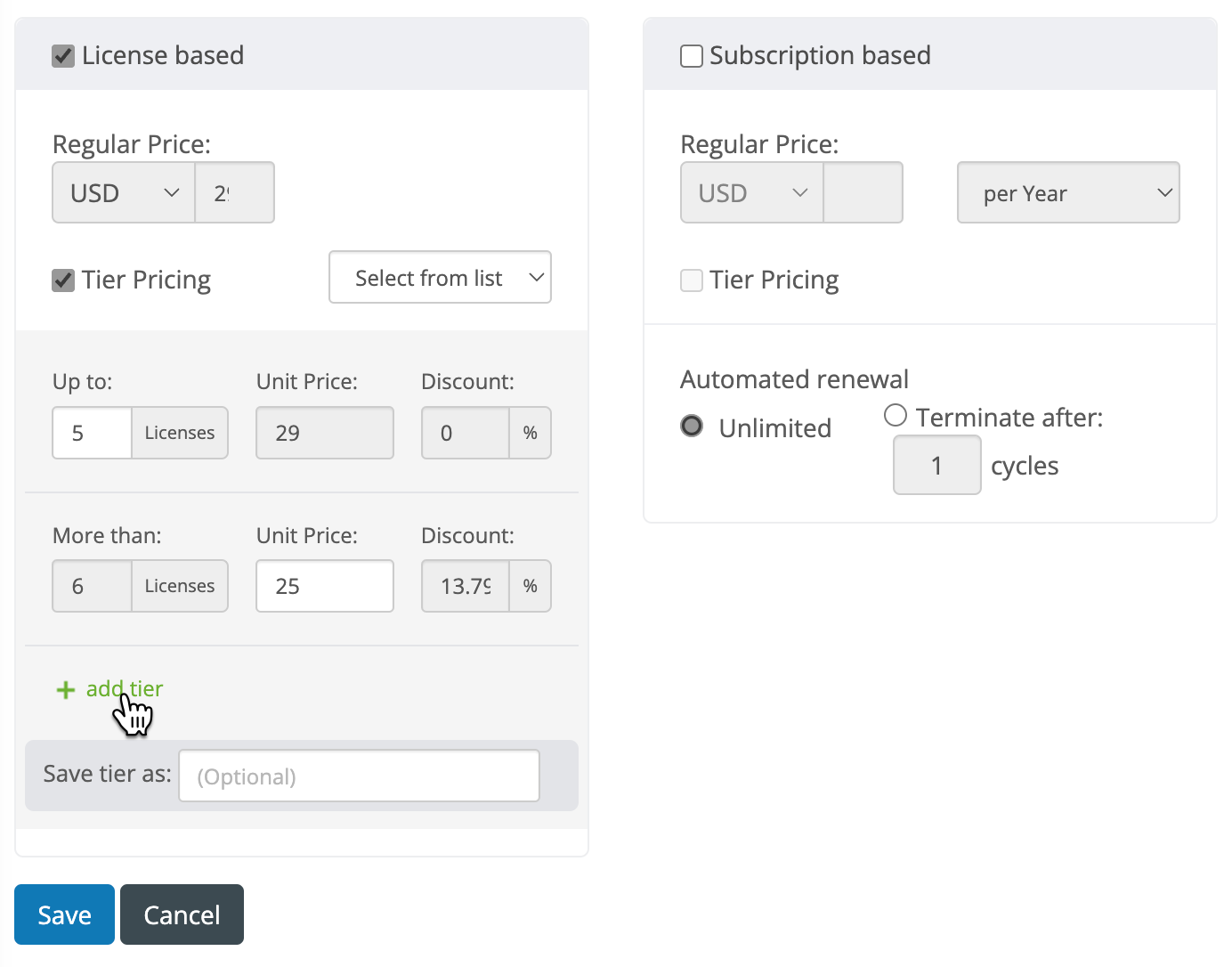Open the USD currency dropdown under License based
Viewport: 1232px width, 967px height.
(x=124, y=192)
